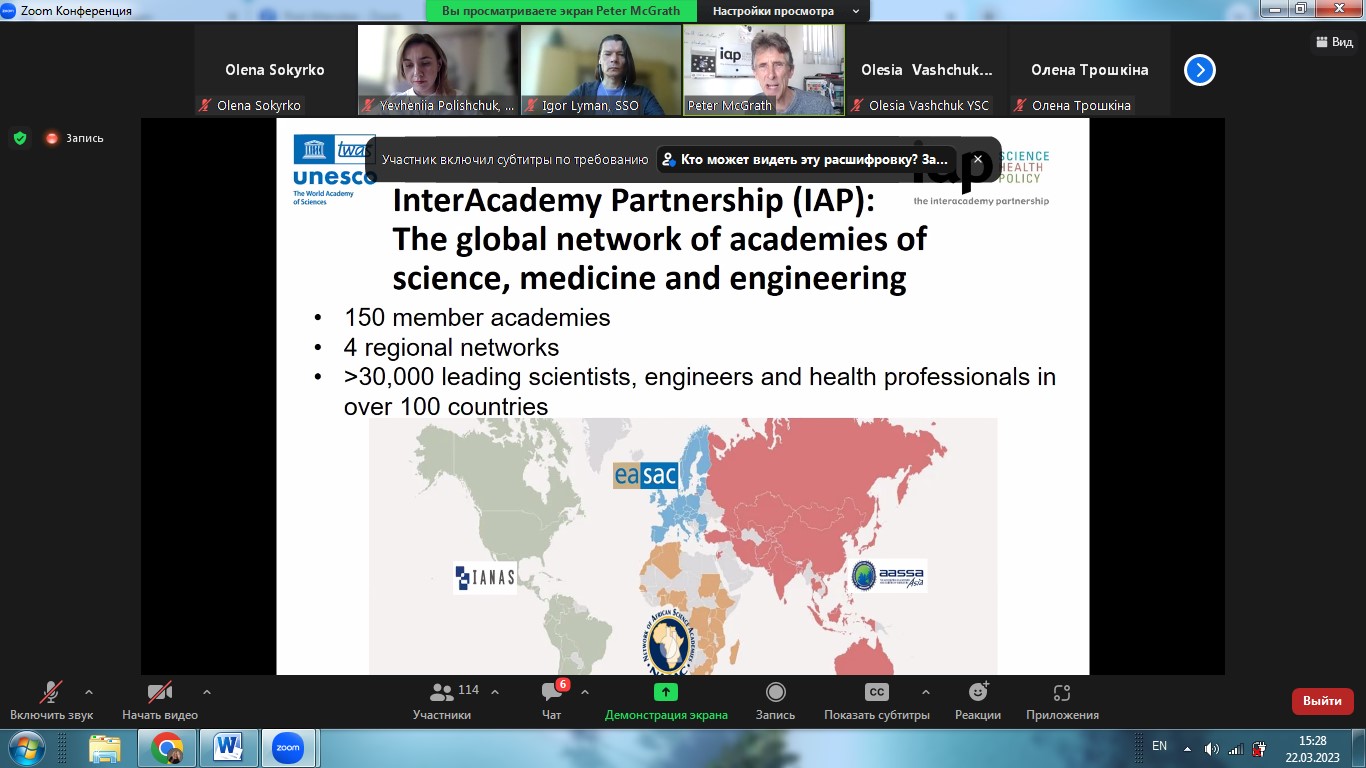
Task: Open clock showing 15:28 22.03.2023
Action: point(1312,748)
